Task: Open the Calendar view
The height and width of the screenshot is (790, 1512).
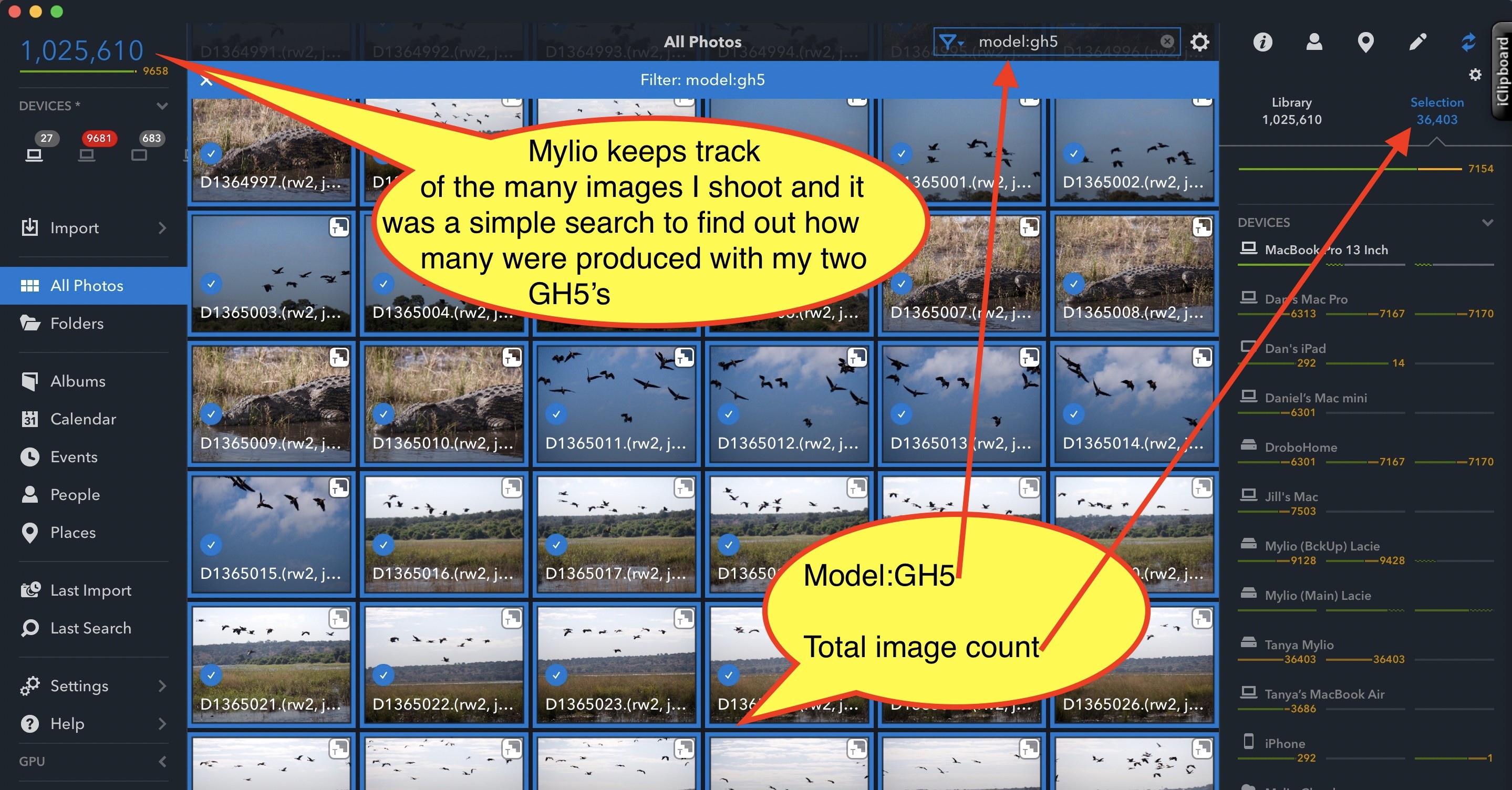Action: pos(94,419)
